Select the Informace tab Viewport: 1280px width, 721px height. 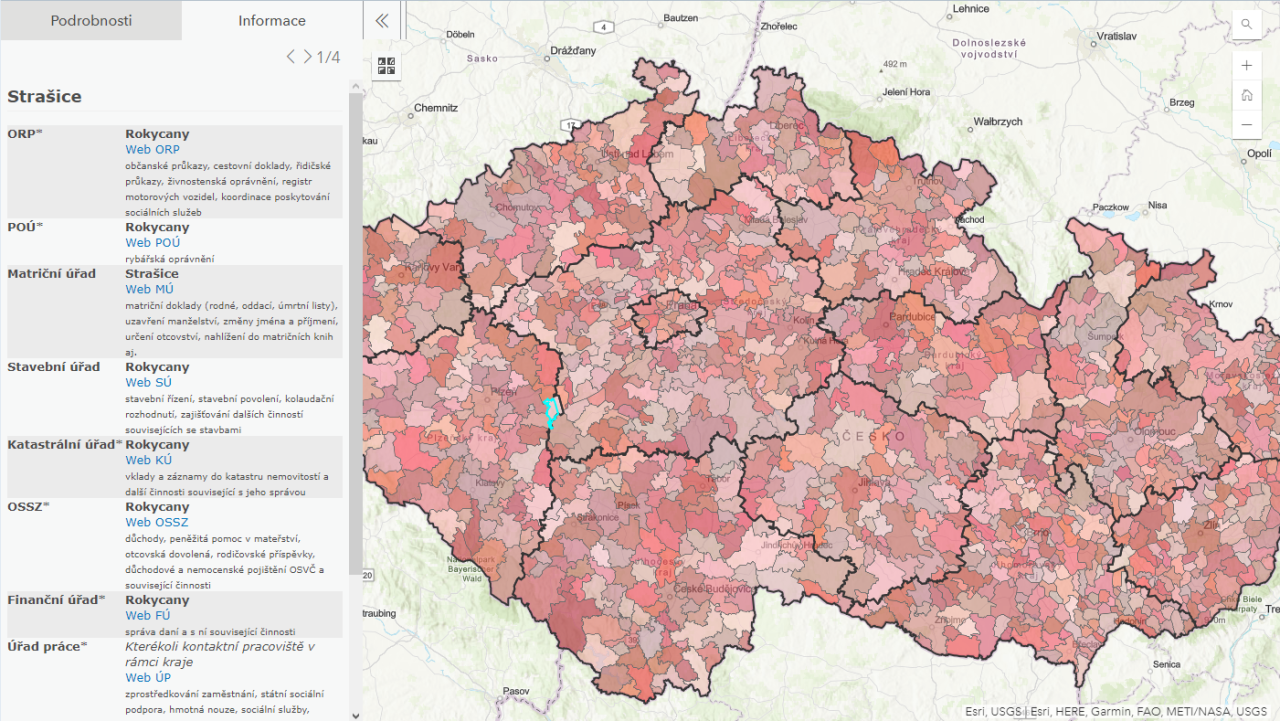pyautogui.click(x=272, y=20)
